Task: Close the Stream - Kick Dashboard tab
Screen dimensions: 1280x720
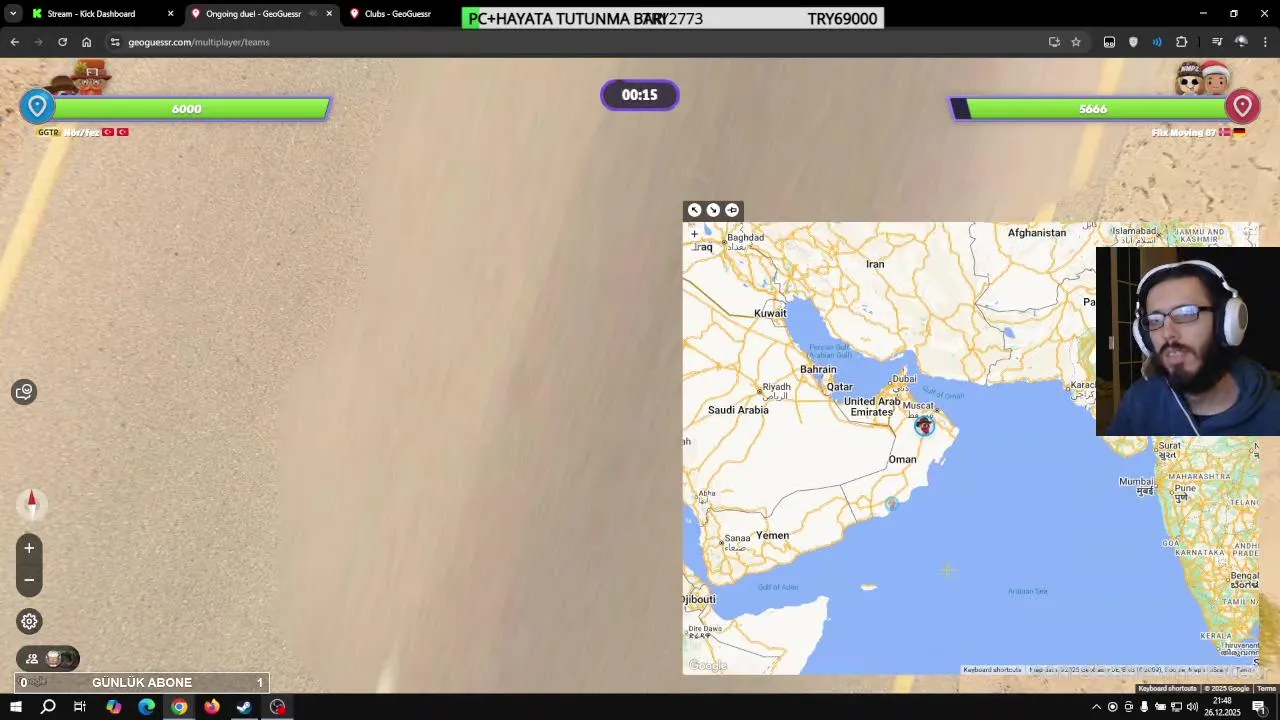Action: click(x=170, y=14)
